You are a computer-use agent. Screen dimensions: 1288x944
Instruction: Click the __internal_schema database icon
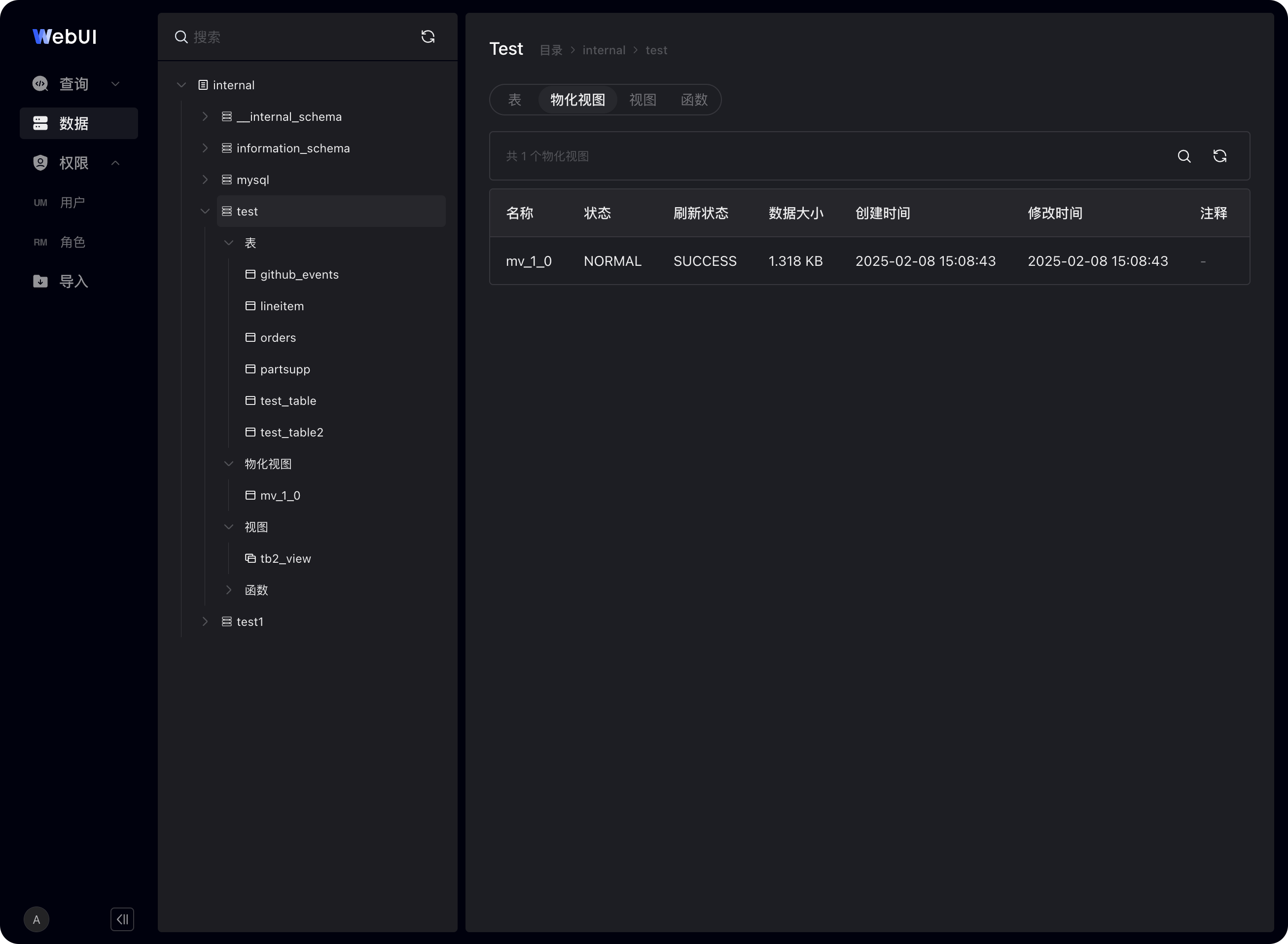click(227, 116)
